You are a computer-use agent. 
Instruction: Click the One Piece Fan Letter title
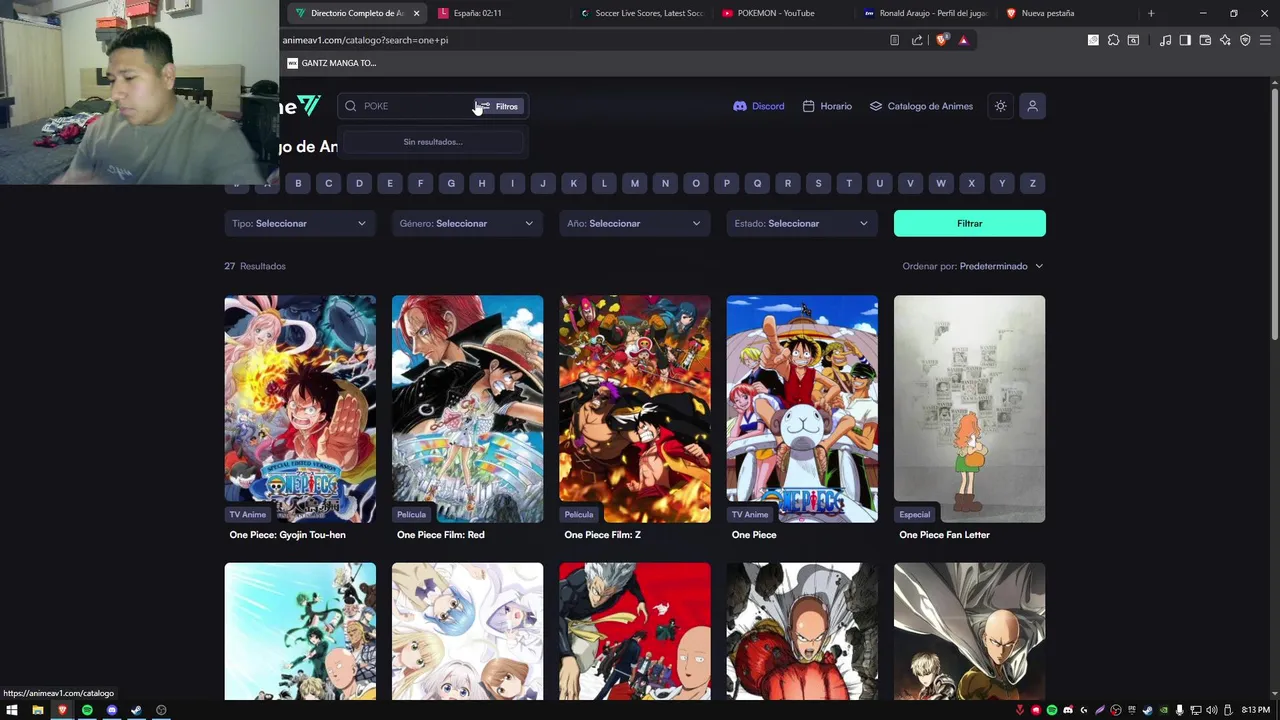[944, 535]
